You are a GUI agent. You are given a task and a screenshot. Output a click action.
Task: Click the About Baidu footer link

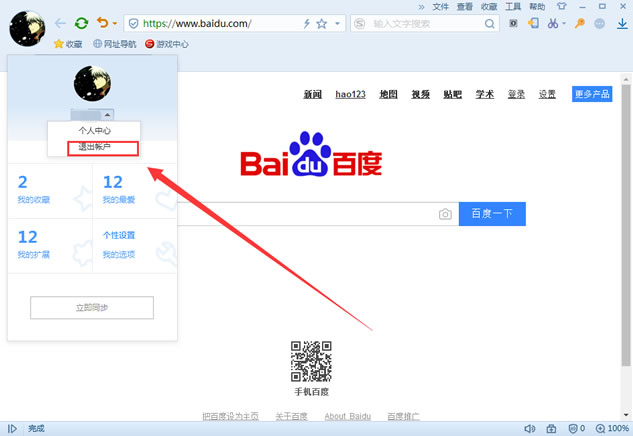348,416
